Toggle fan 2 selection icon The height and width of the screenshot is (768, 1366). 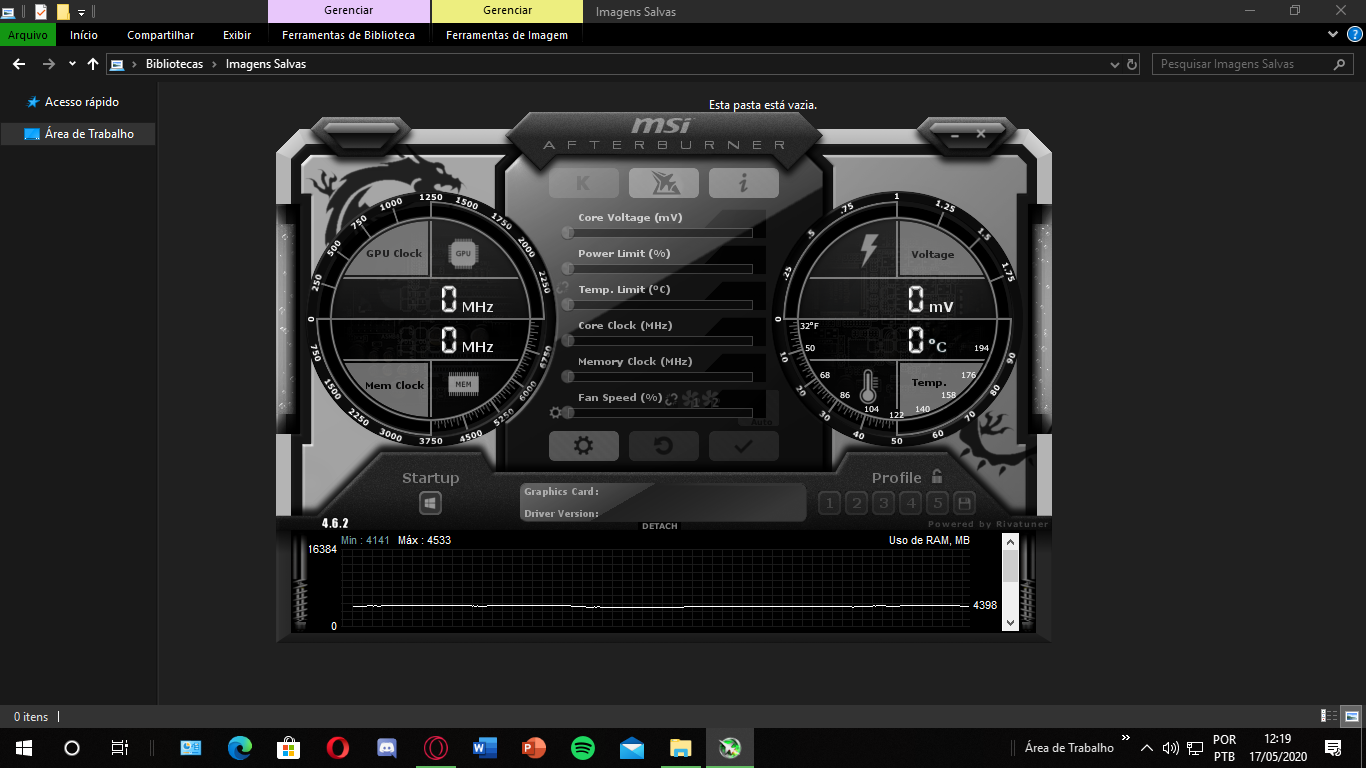point(711,398)
